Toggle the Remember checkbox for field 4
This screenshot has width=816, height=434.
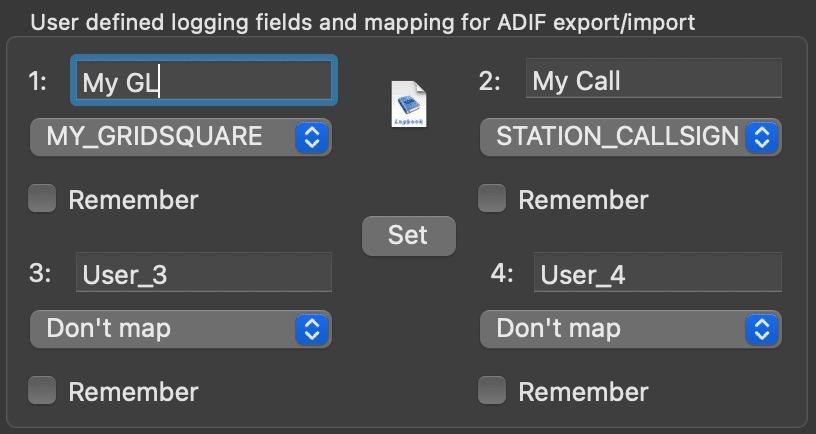pos(492,390)
